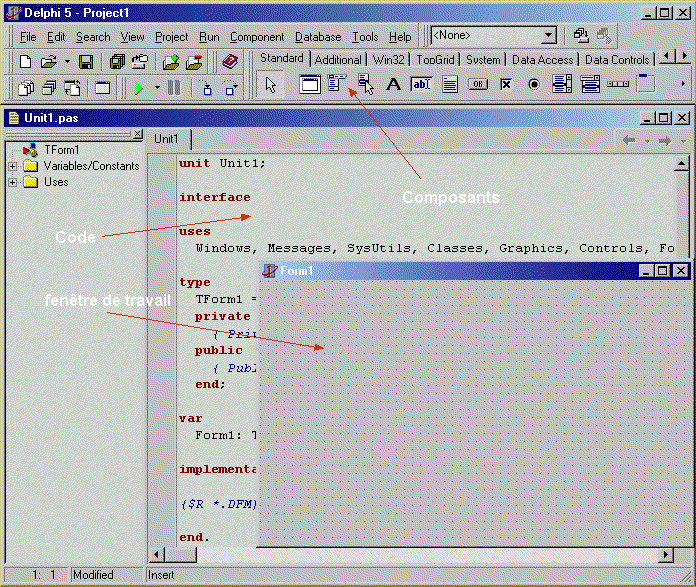Click the Save floppy disk icon

point(86,61)
